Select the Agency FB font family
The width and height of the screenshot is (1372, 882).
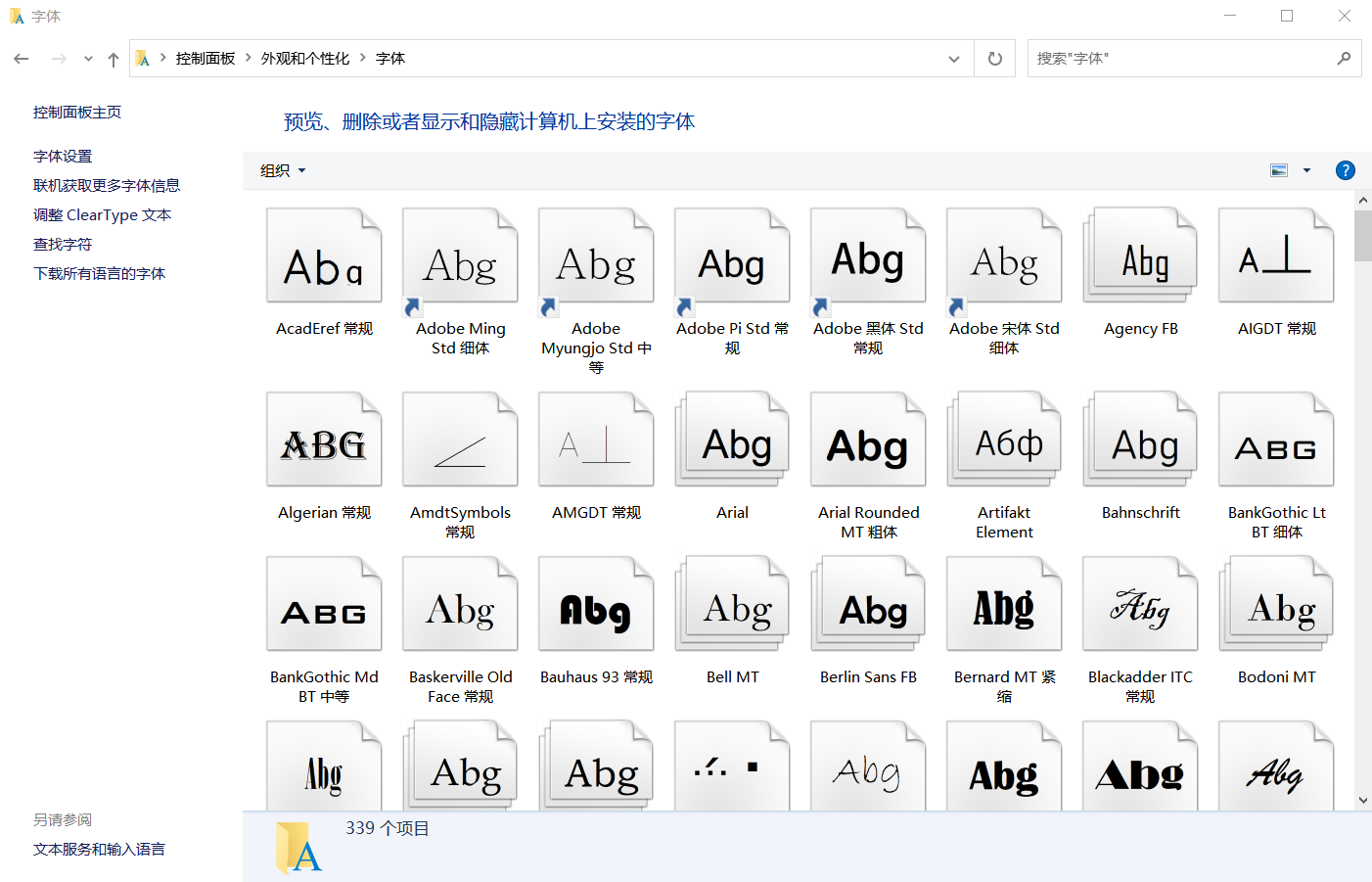1140,272
